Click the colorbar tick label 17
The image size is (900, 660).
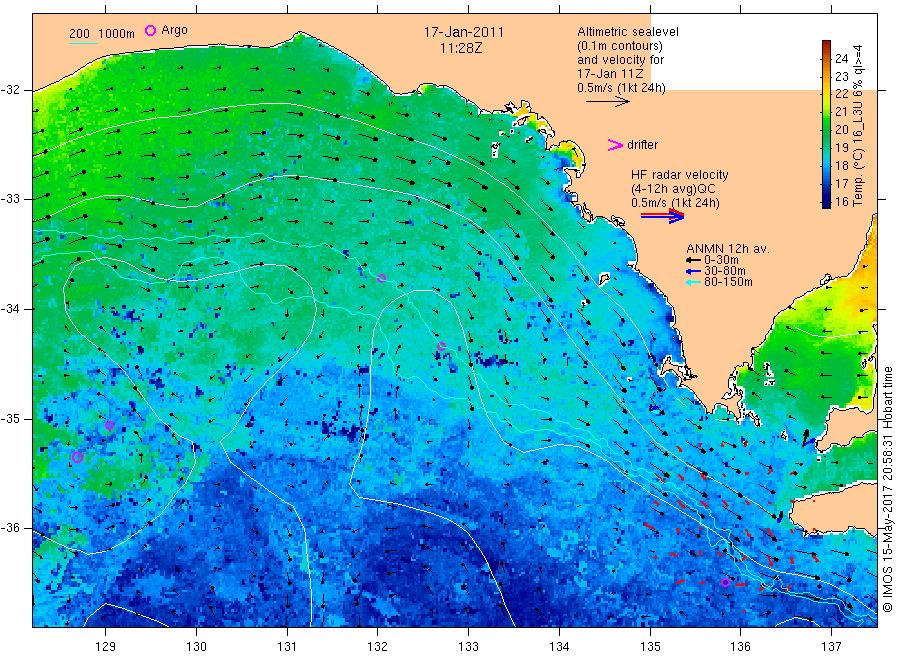pos(841,184)
